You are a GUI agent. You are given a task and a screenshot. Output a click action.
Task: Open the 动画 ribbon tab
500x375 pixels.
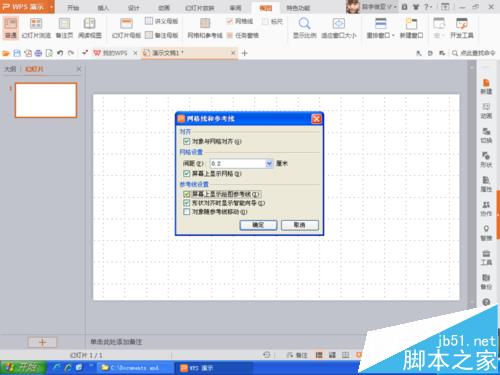[x=164, y=7]
